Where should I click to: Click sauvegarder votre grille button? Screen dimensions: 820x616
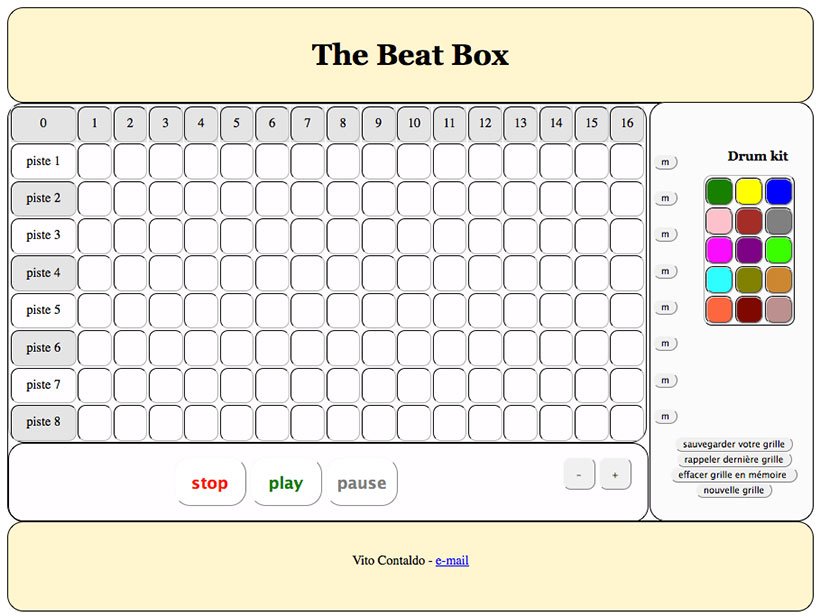pos(733,444)
